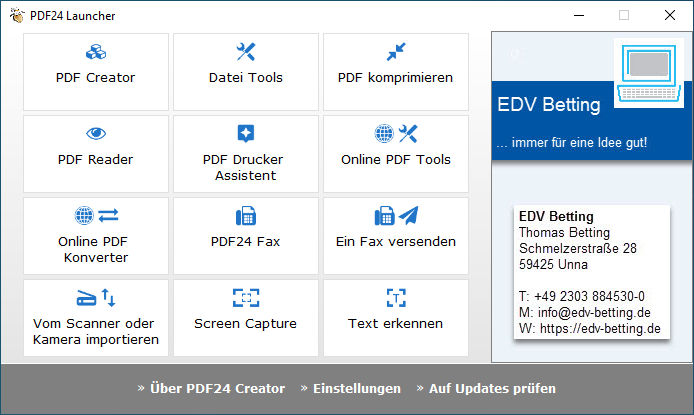Launch Datei Tools wrench icon
Screen dimensions: 694x415
tap(246, 52)
